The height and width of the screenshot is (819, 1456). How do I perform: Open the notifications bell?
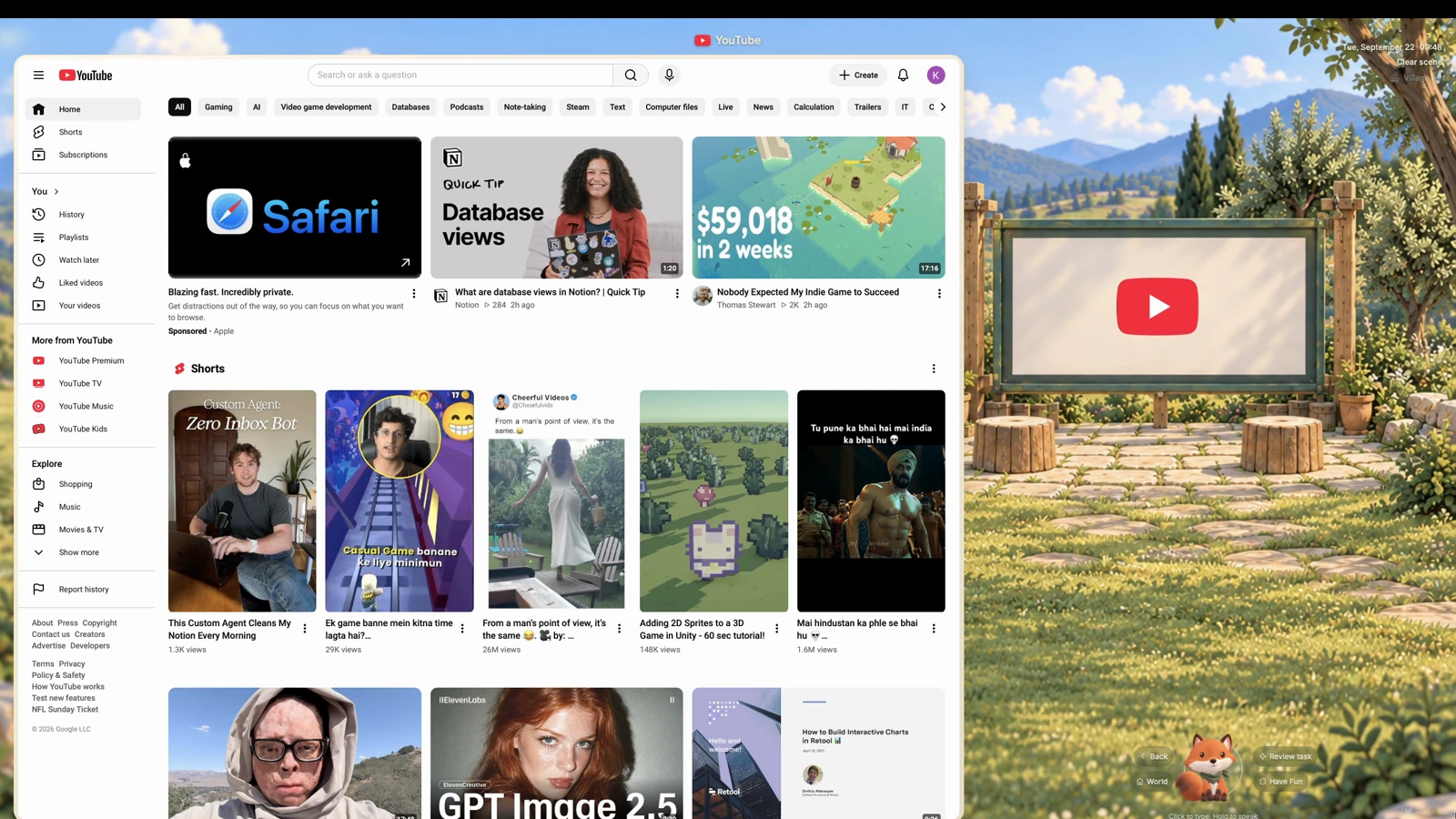click(903, 76)
